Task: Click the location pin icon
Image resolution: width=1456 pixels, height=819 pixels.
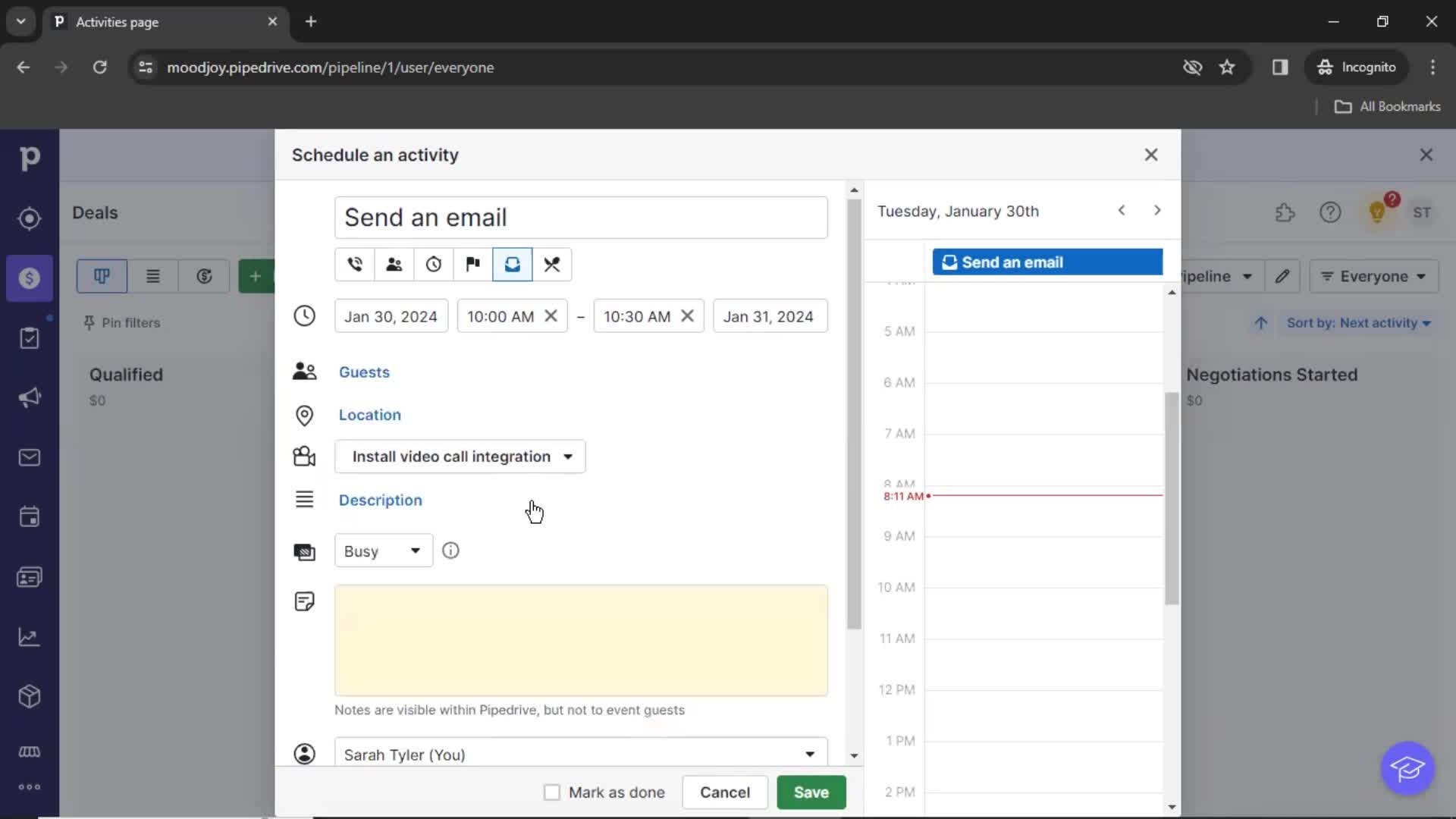Action: pos(304,414)
